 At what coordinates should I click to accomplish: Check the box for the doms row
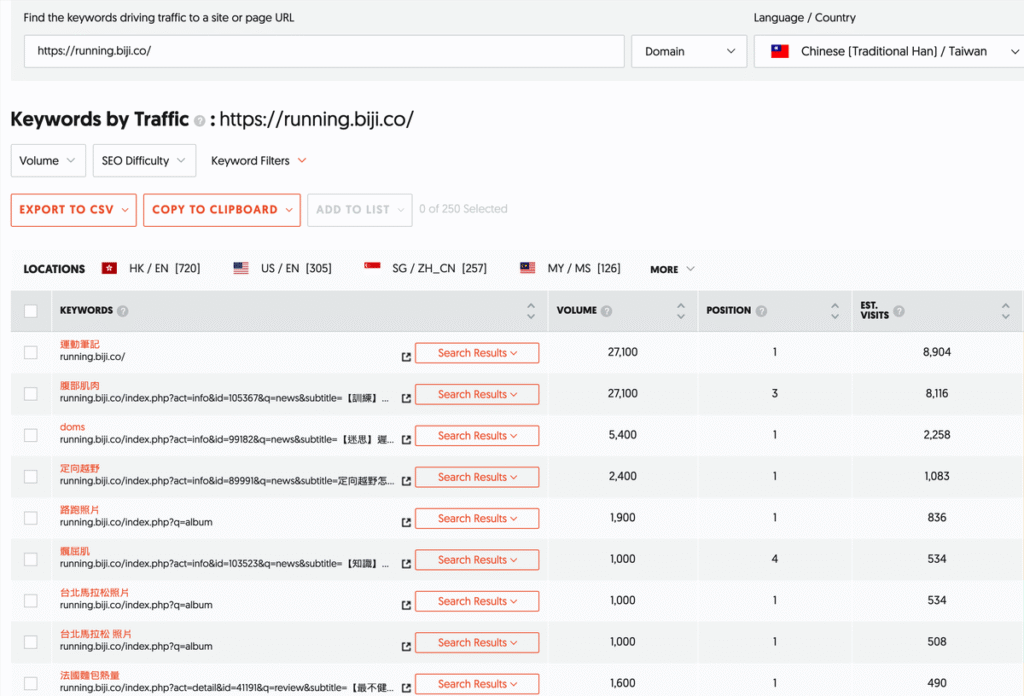click(31, 435)
